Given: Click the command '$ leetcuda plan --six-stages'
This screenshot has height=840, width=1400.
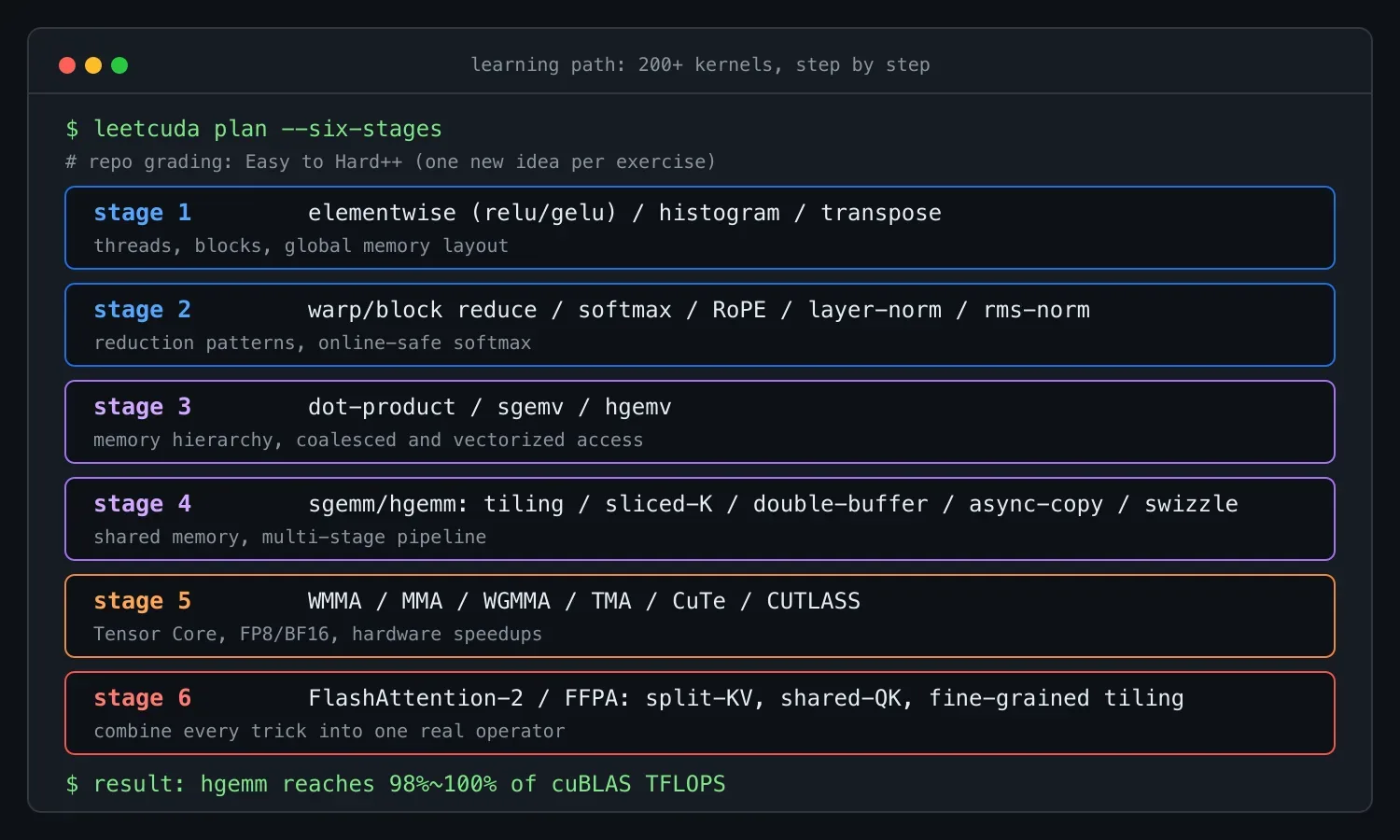Looking at the screenshot, I should pyautogui.click(x=254, y=129).
